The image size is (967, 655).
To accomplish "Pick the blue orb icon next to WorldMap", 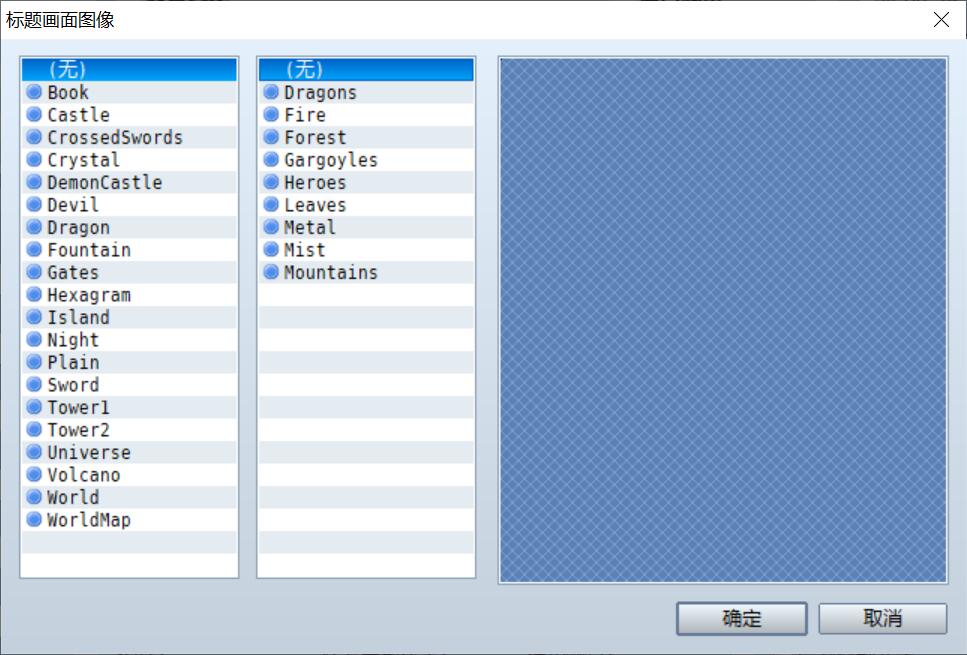I will click(35, 519).
